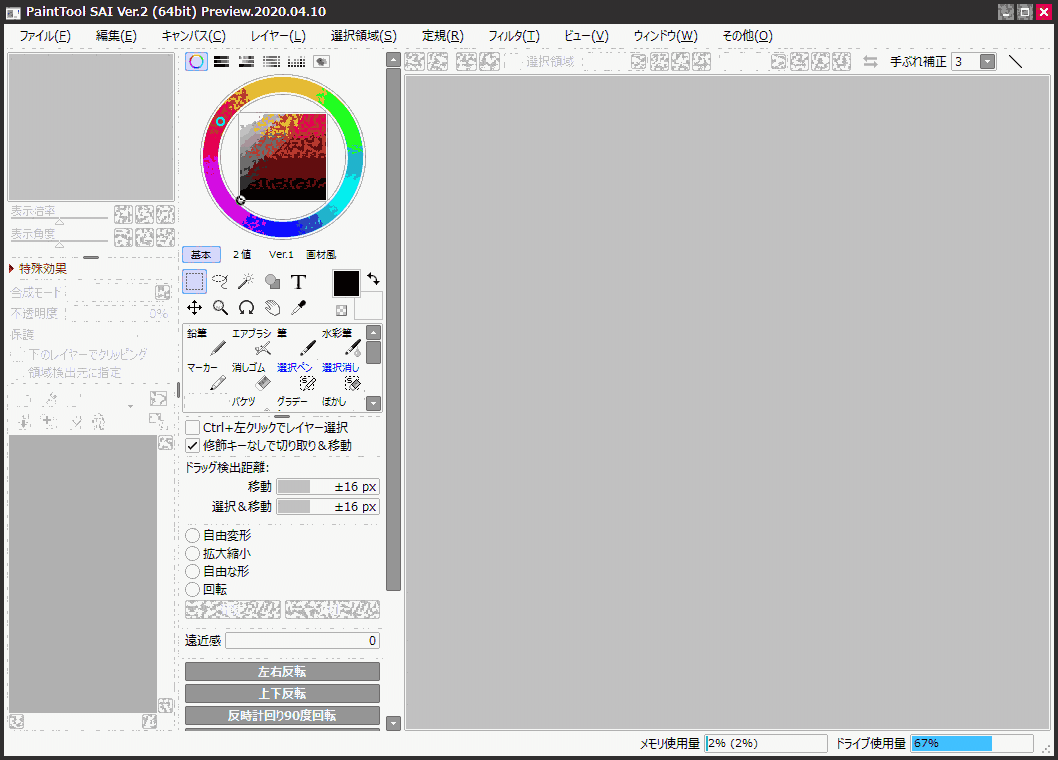Switch to the 2値 brush tab
1058x760 pixels.
tap(241, 254)
